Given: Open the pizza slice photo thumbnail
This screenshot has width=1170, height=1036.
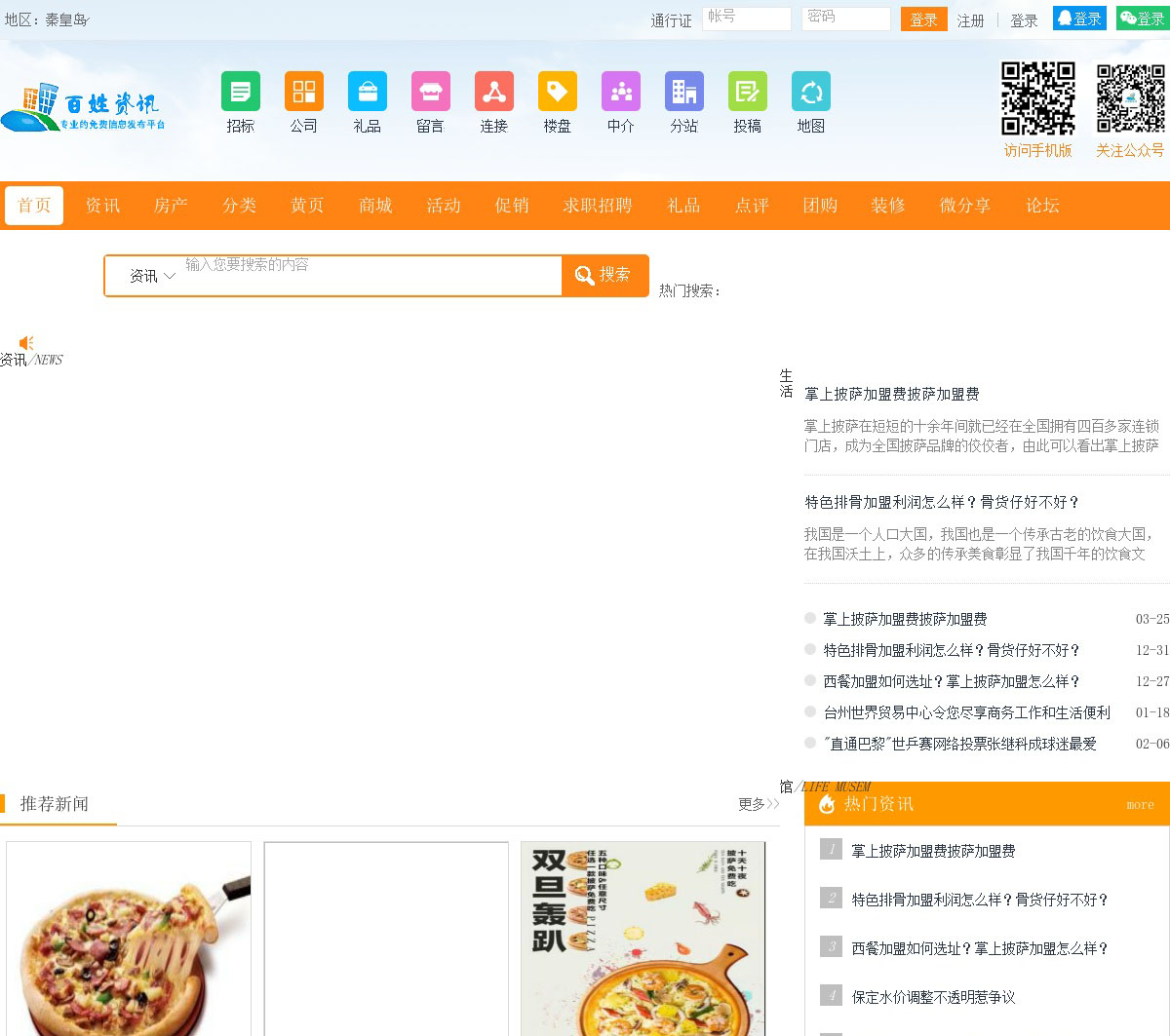Looking at the screenshot, I should tap(129, 939).
